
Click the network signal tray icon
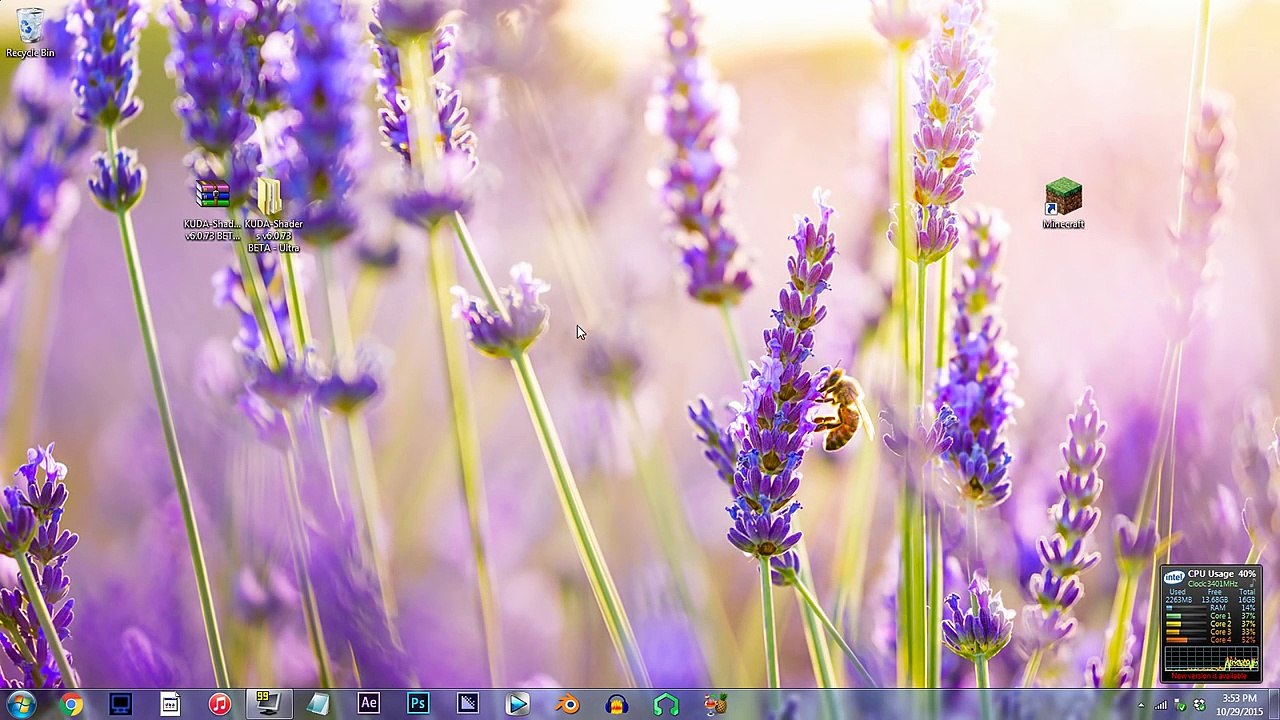pyautogui.click(x=1161, y=706)
